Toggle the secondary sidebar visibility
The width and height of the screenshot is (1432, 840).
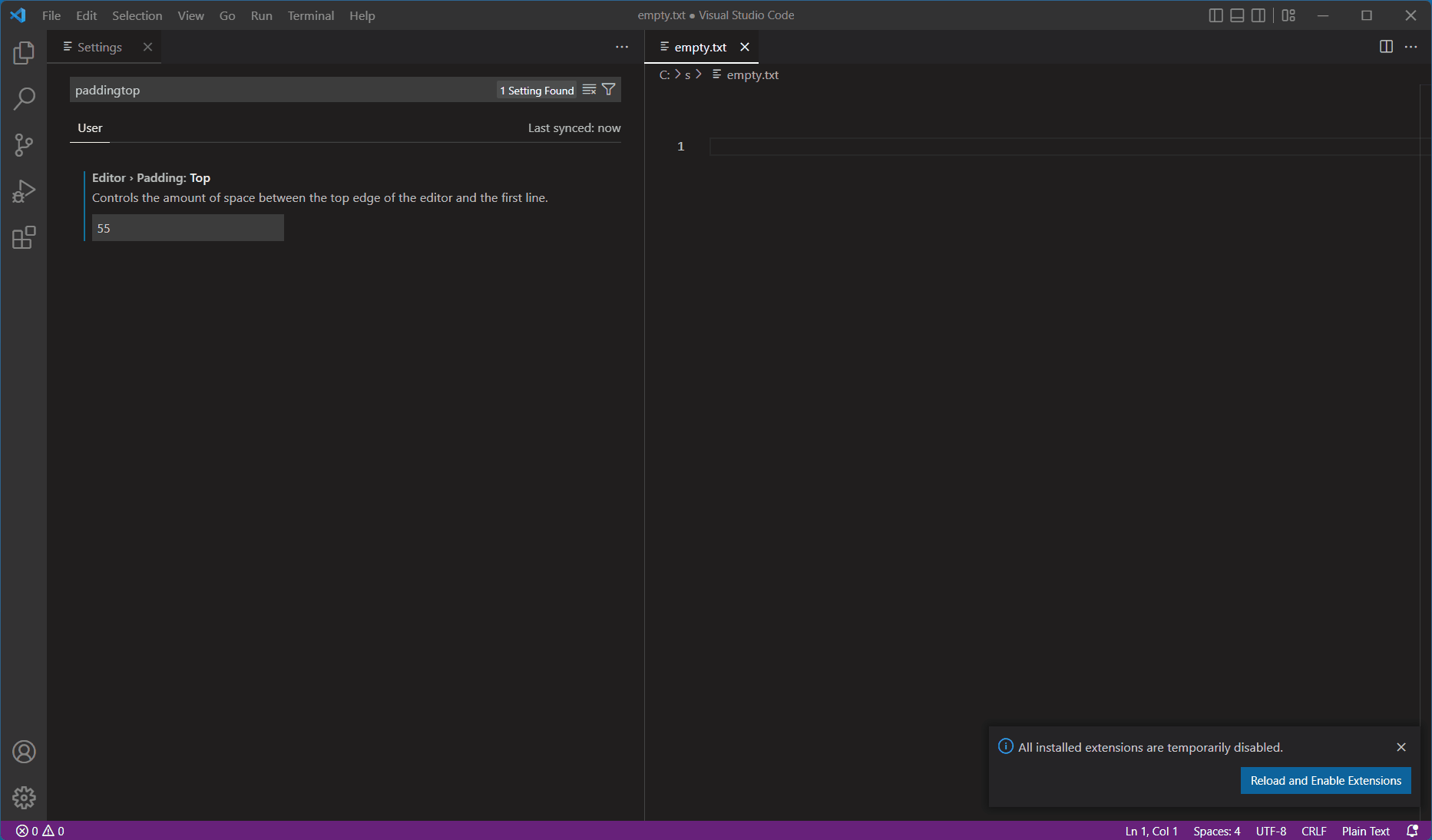click(x=1258, y=15)
